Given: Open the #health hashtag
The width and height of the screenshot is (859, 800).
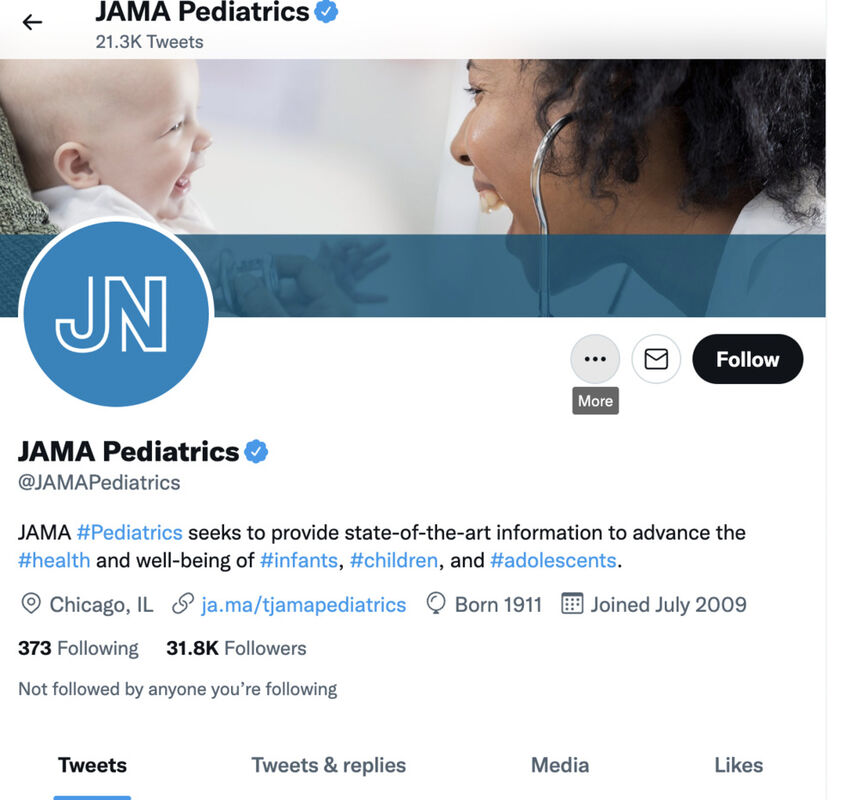Looking at the screenshot, I should pyautogui.click(x=54, y=561).
